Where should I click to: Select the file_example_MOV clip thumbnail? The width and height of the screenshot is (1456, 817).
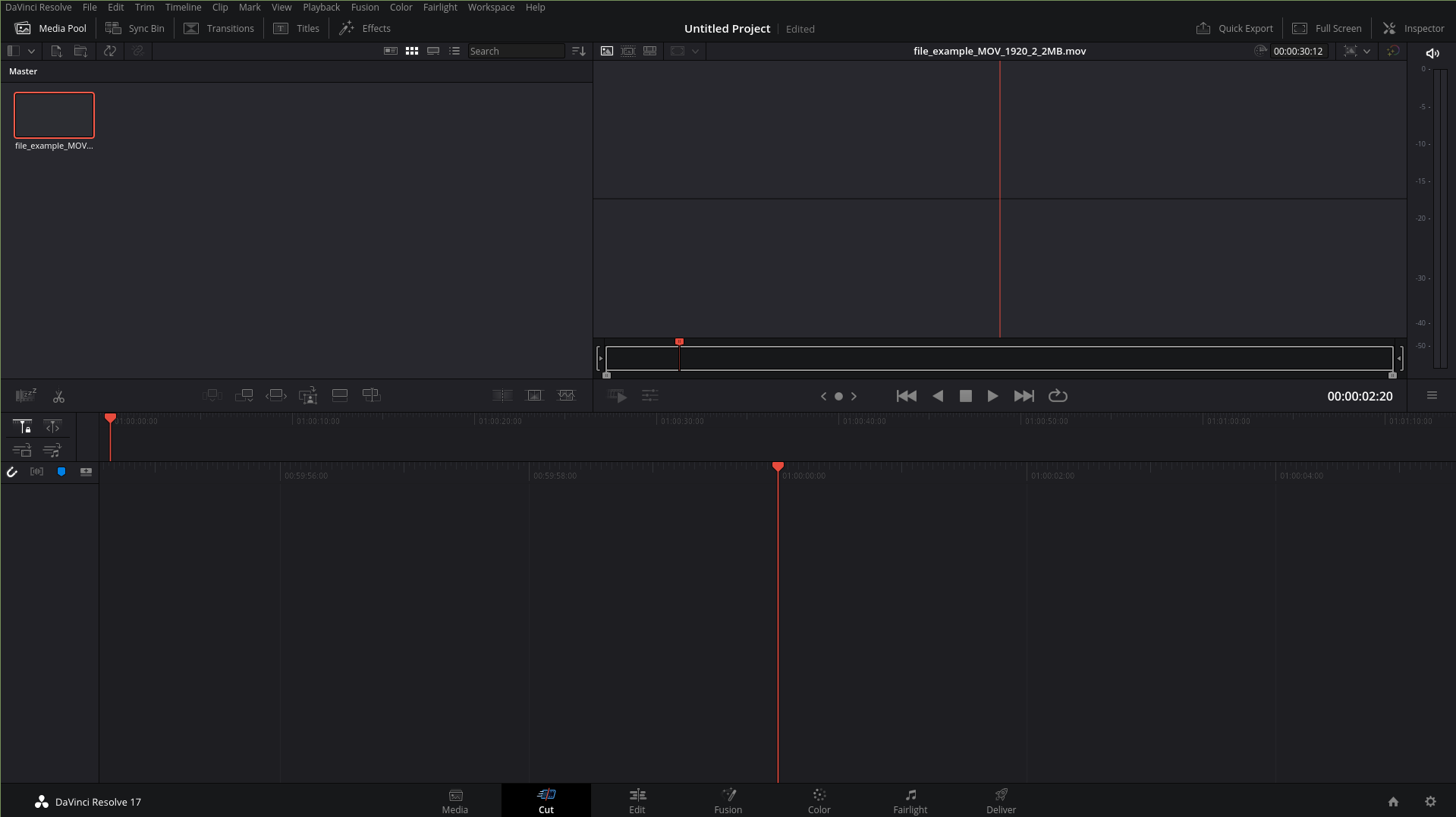point(54,115)
